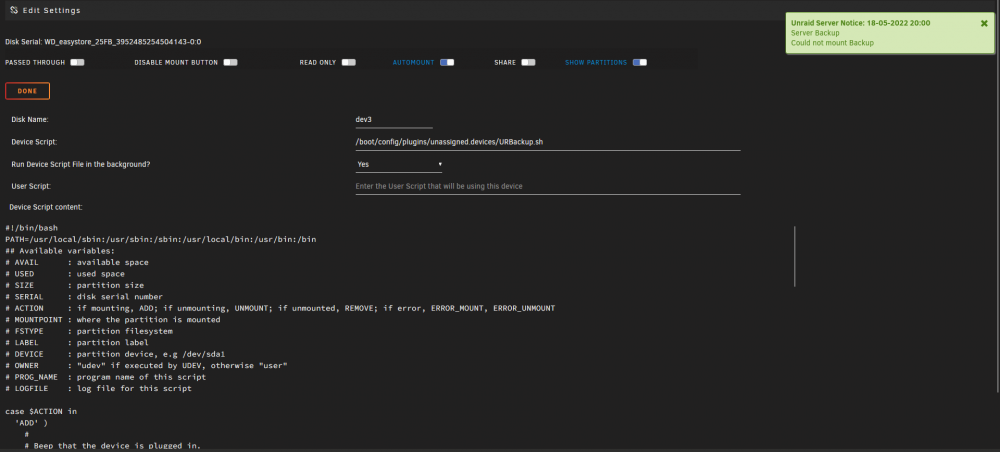Click the Edit Settings header icon
This screenshot has width=1000, height=452.
13,10
